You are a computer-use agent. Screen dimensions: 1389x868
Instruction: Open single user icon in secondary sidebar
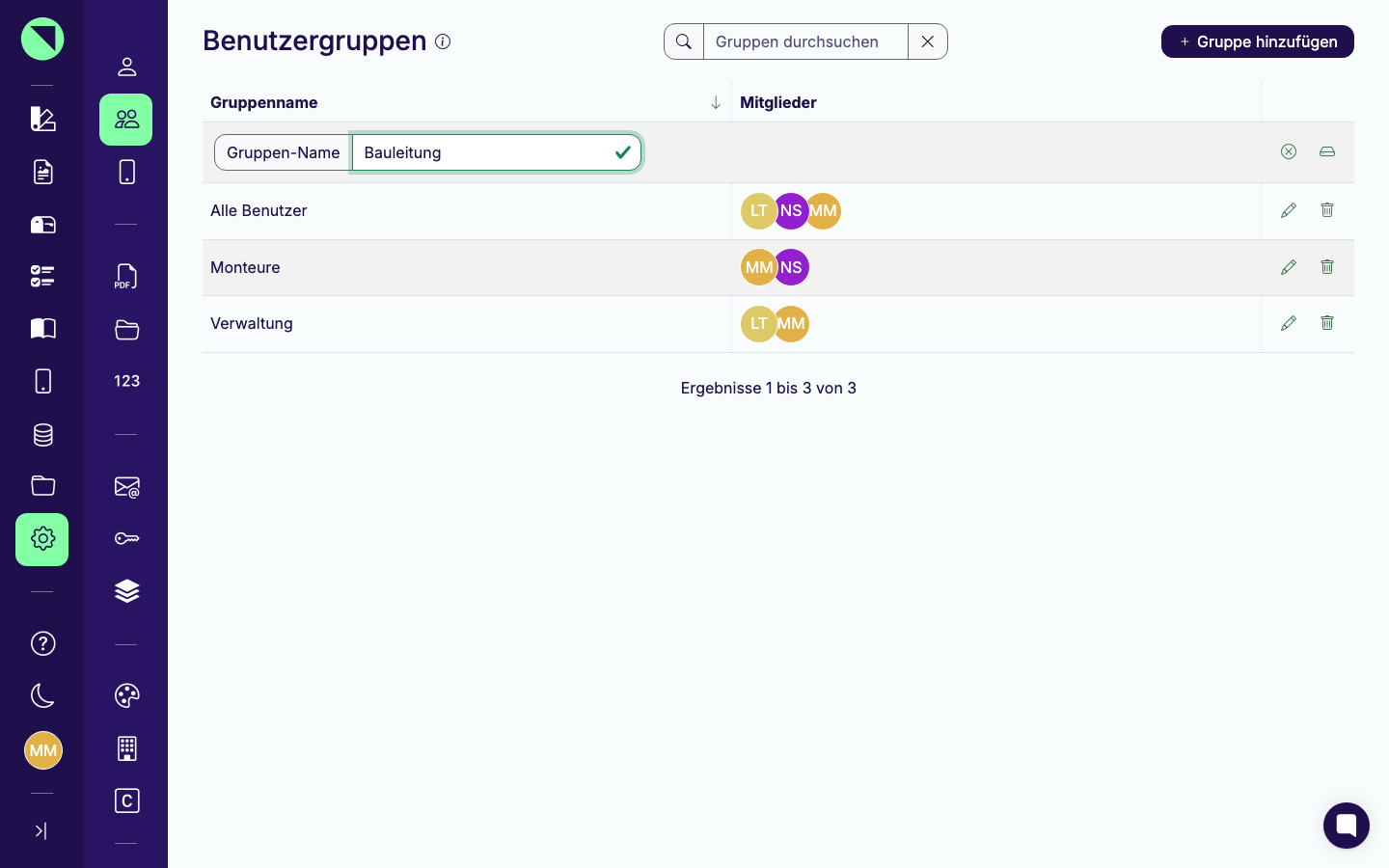click(x=126, y=67)
